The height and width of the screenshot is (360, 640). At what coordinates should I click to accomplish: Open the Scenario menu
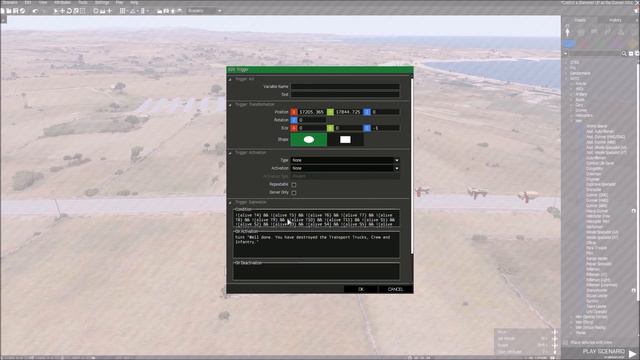point(9,2)
